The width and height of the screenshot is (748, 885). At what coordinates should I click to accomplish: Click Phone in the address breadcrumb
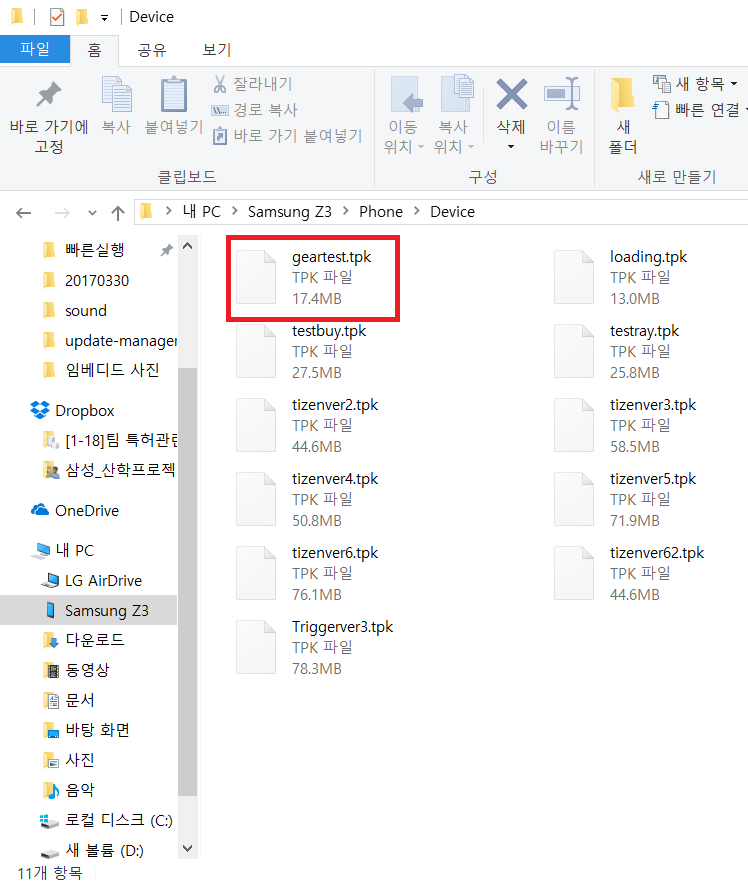tap(380, 212)
